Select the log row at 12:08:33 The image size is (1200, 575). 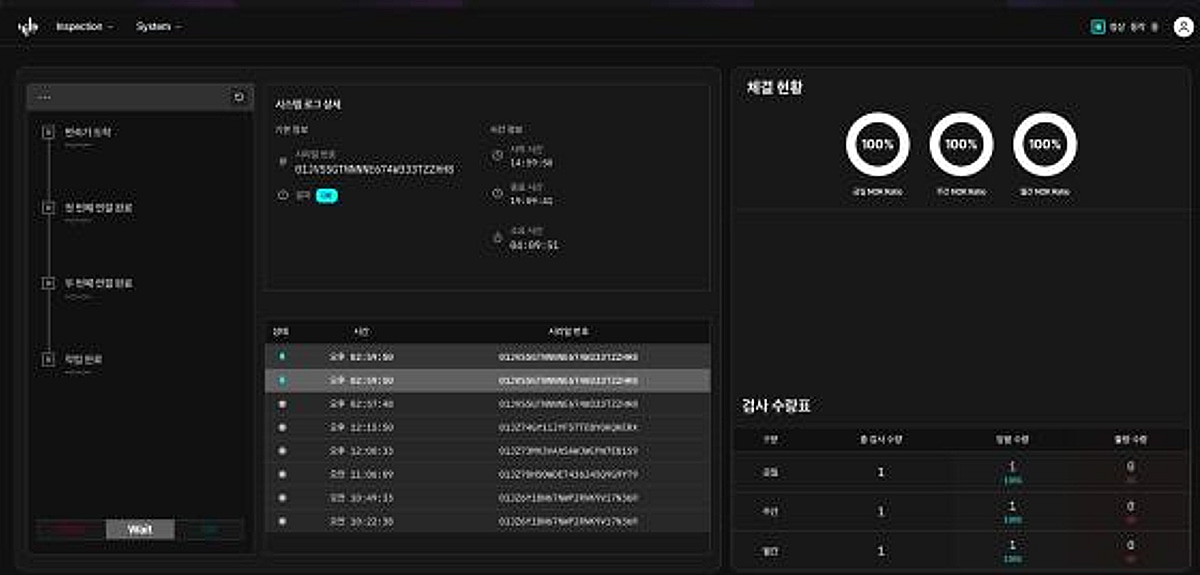488,451
